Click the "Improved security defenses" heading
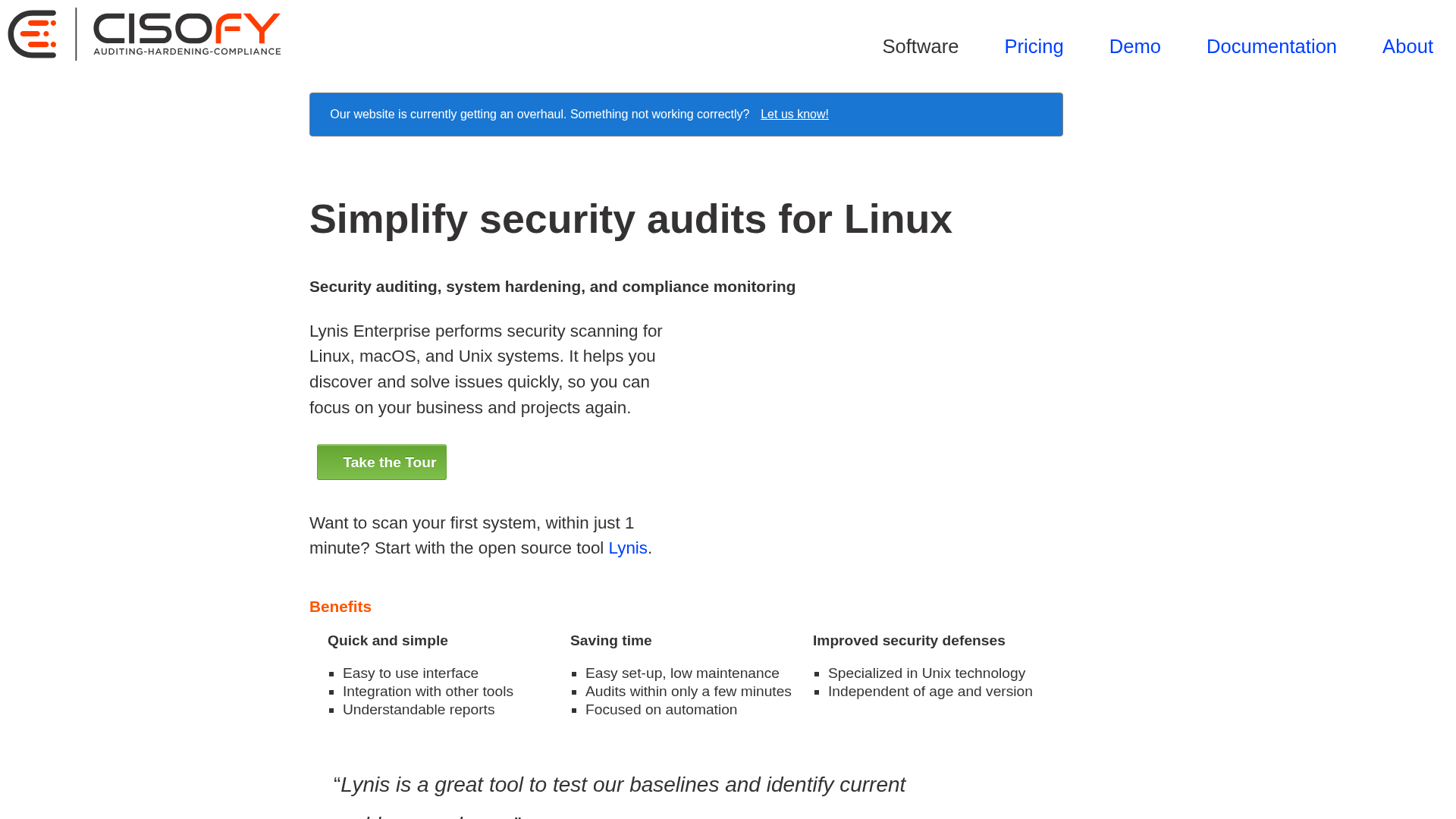 [908, 641]
